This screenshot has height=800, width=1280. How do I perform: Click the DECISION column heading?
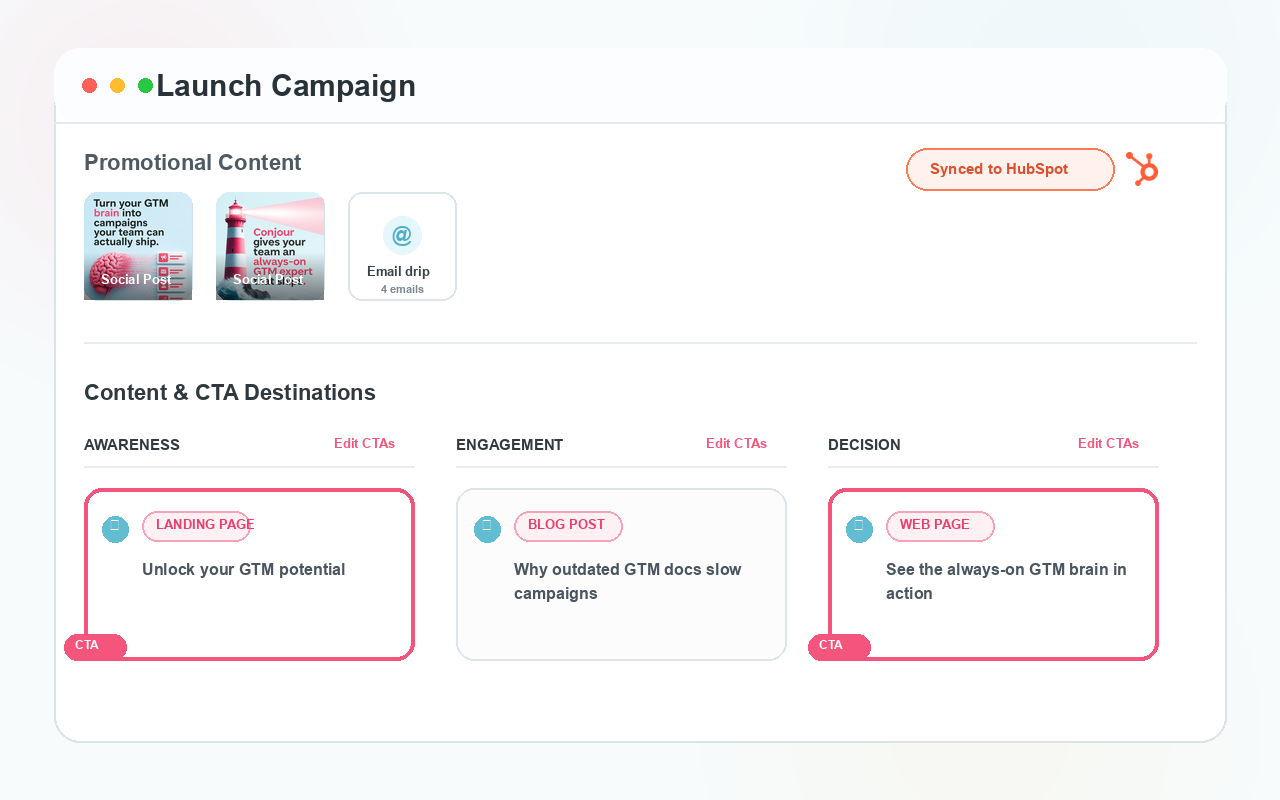click(x=864, y=445)
